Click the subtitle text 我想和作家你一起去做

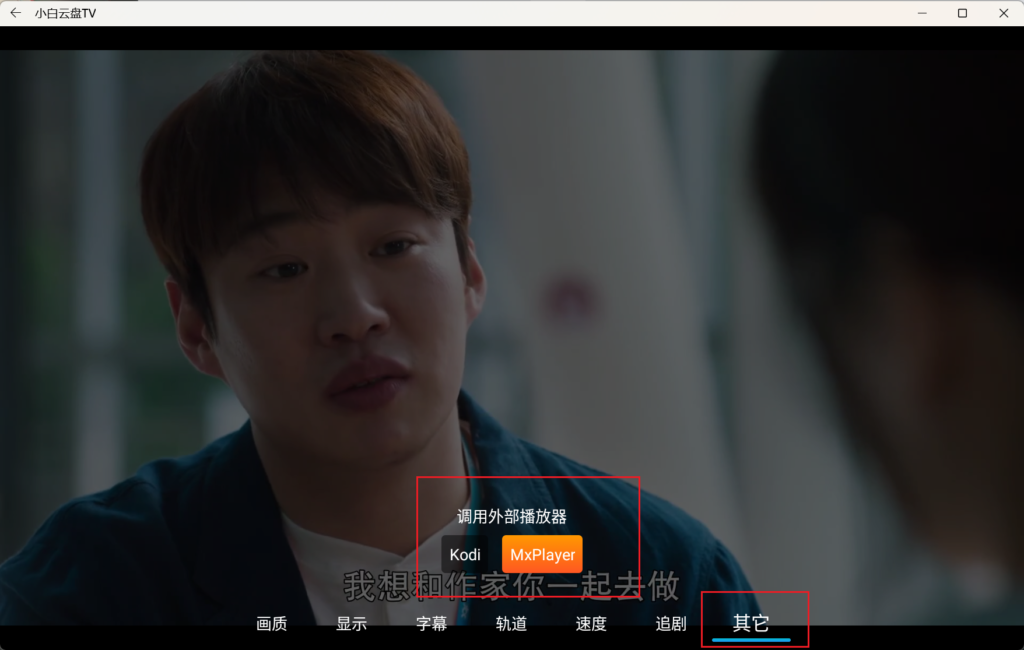click(511, 586)
